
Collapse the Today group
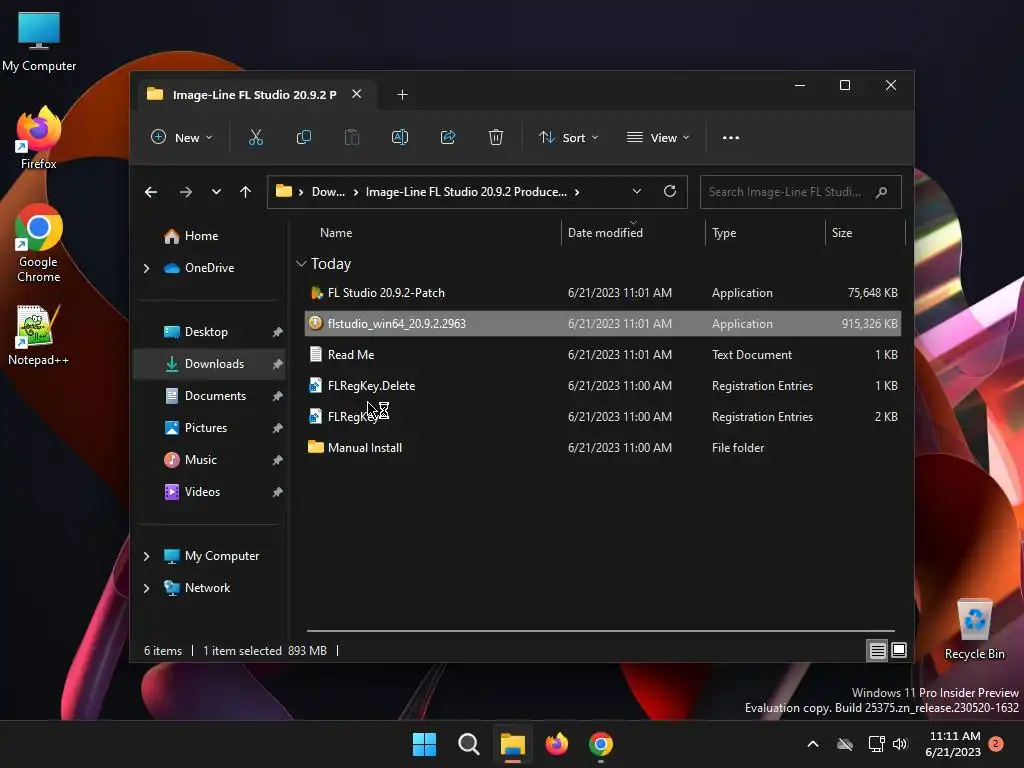(301, 264)
